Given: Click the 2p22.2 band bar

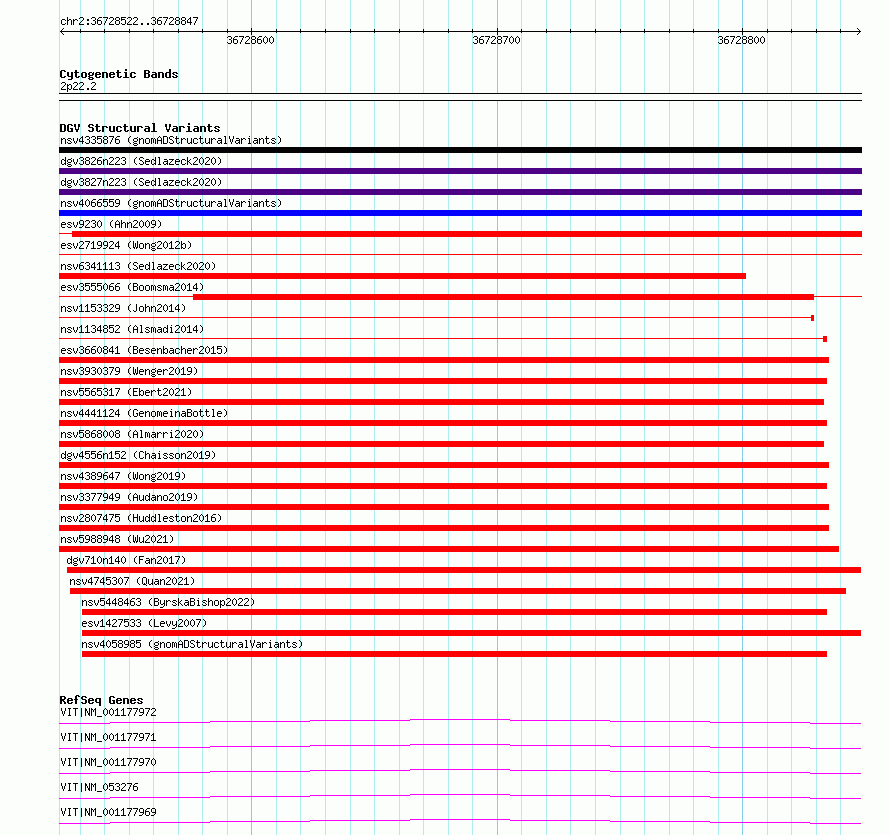Looking at the screenshot, I should [x=460, y=97].
